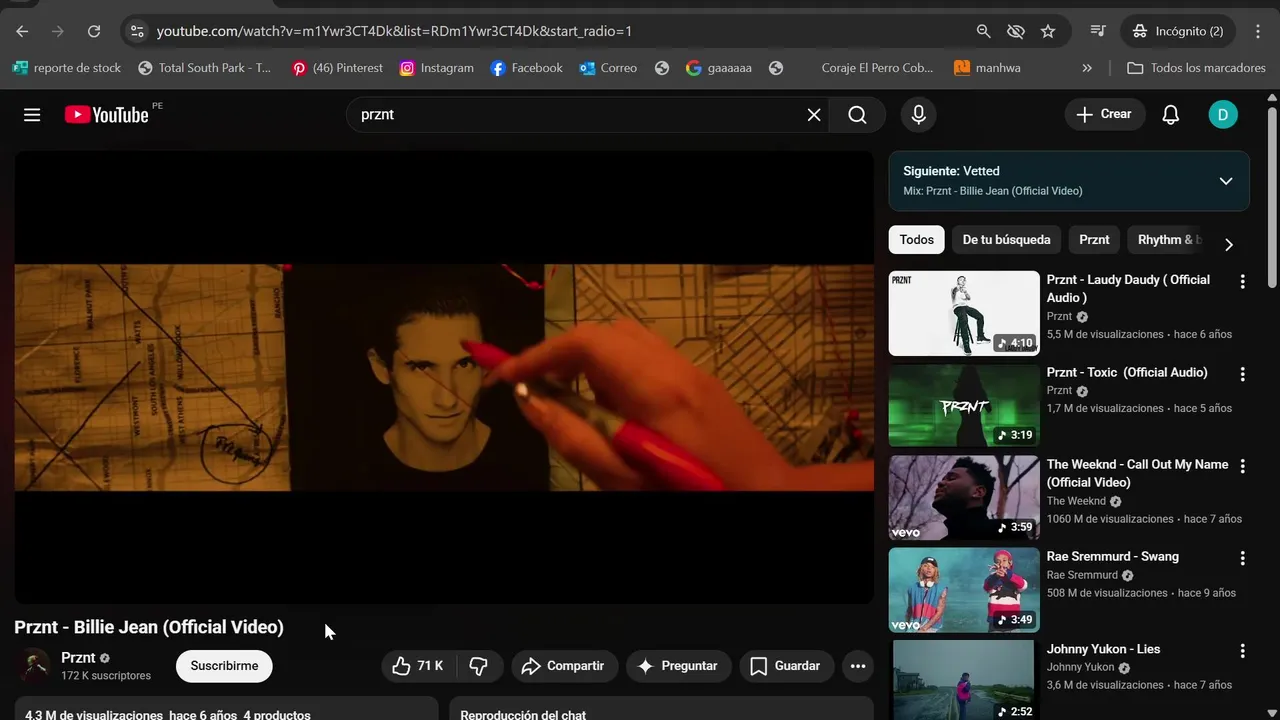Subscribe with Suscribirme button
Image resolution: width=1280 pixels, height=720 pixels.
click(x=224, y=666)
